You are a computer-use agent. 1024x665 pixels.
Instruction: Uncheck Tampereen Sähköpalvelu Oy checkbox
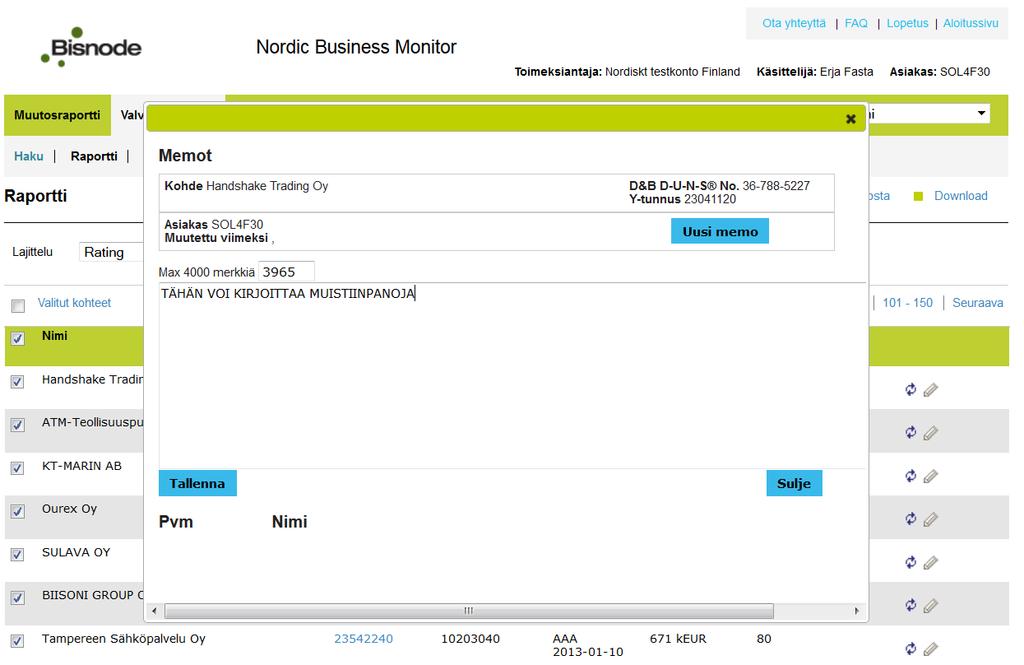coord(18,641)
